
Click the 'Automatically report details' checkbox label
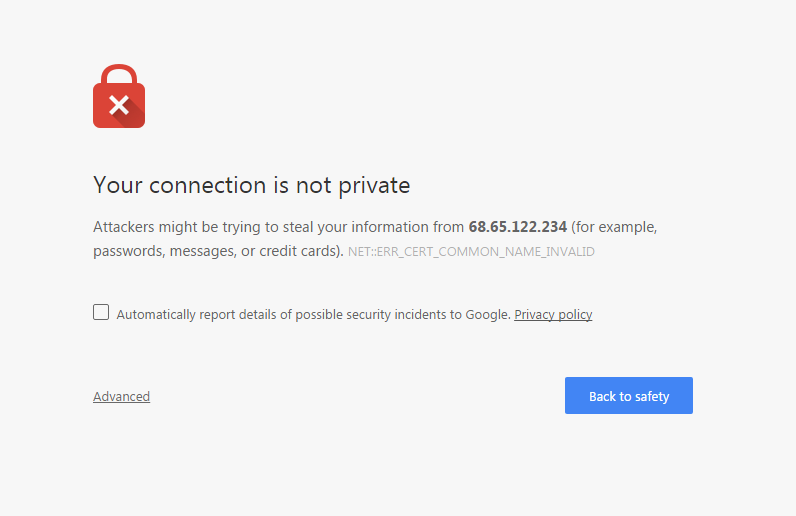[x=313, y=315]
